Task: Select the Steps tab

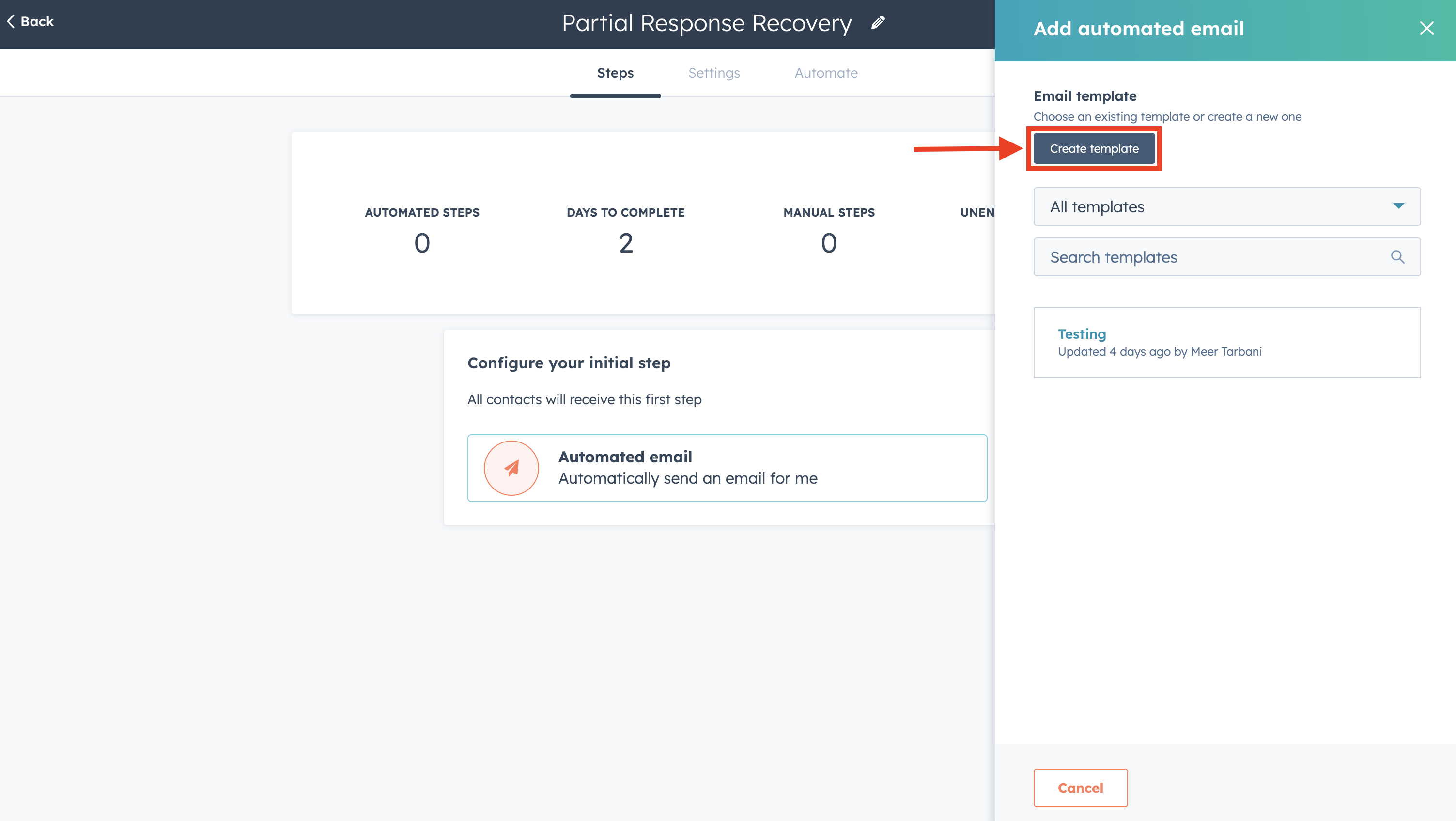Action: (615, 73)
